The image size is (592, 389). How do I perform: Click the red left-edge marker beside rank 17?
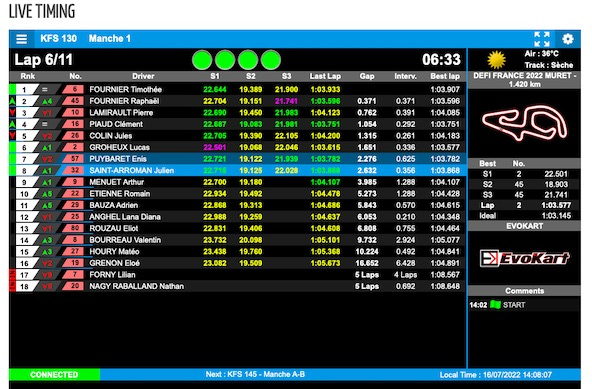click(12, 275)
